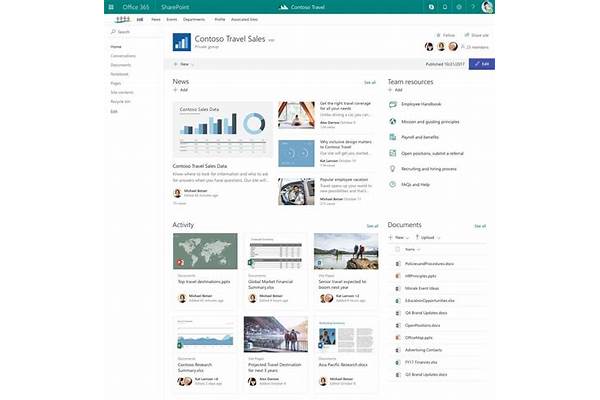600x400 pixels.
Task: Open the notifications bell
Action: point(445,7)
